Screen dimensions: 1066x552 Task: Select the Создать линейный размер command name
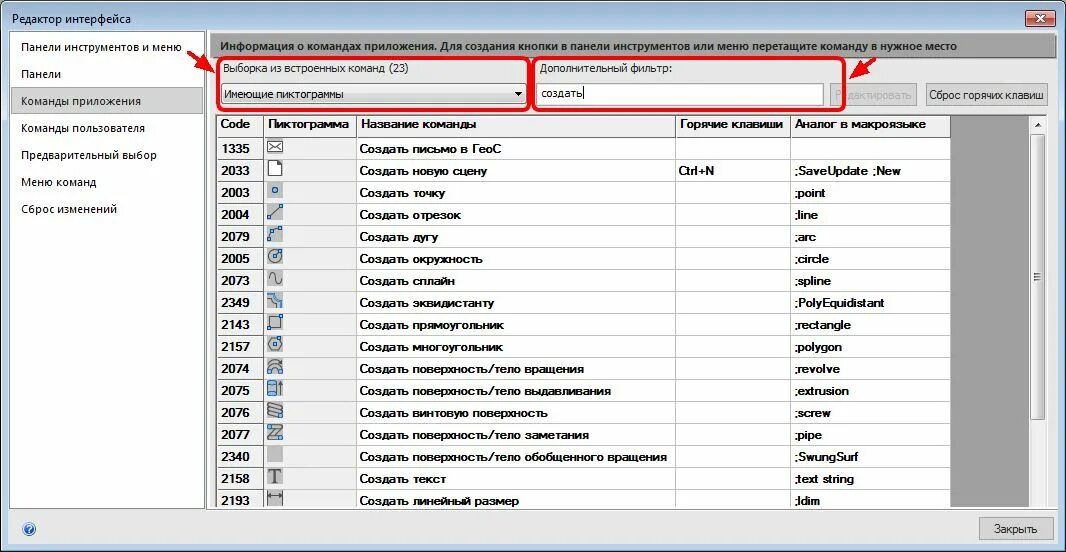pyautogui.click(x=439, y=501)
